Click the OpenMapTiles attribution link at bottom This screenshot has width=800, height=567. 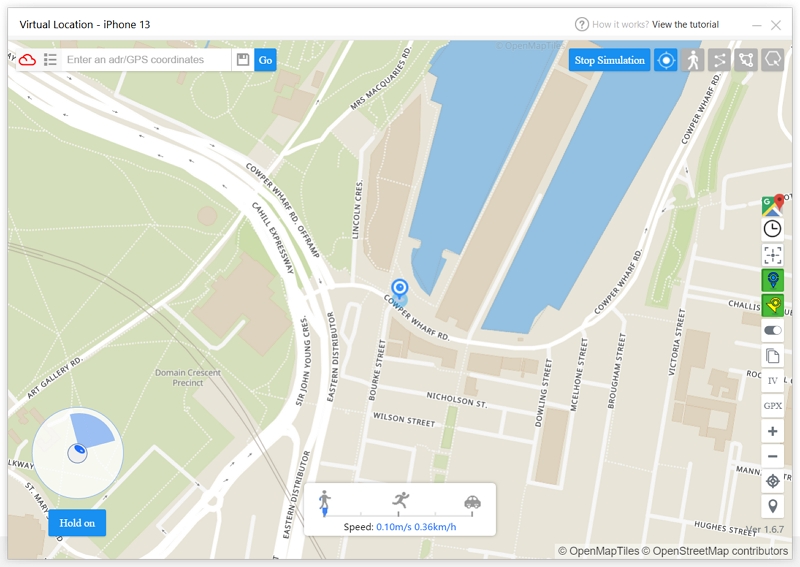[598, 551]
